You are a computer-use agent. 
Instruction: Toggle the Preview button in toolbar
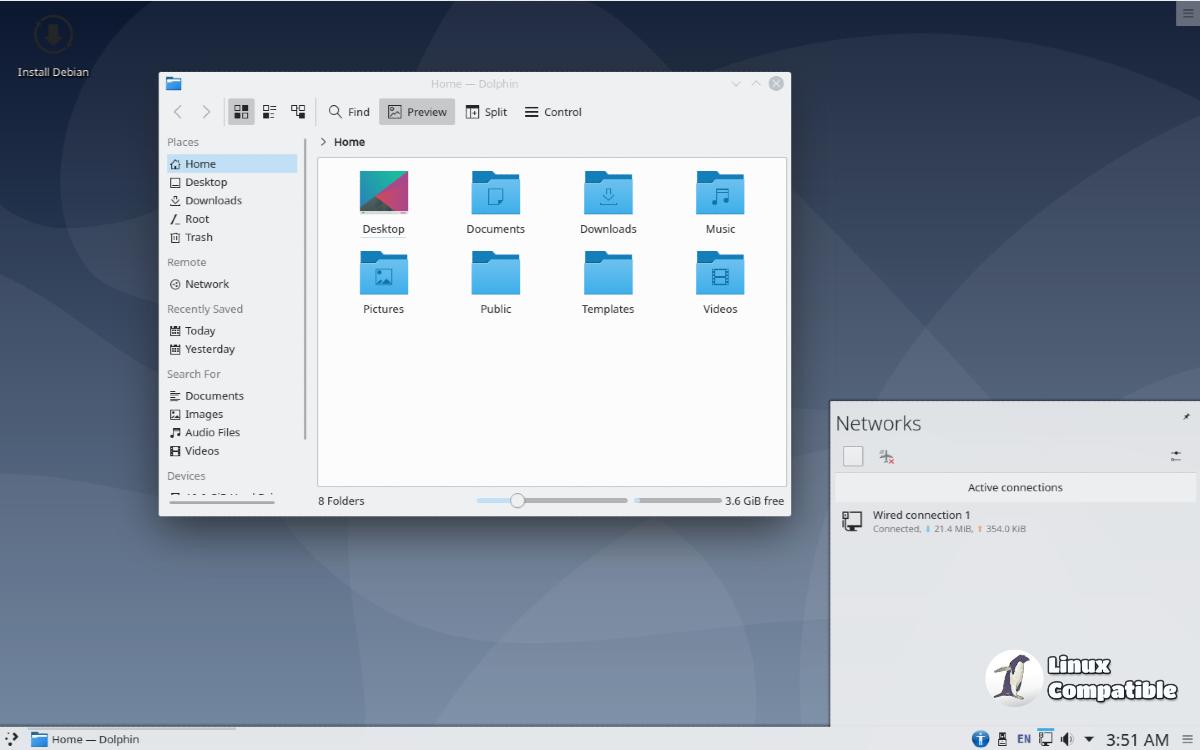point(417,112)
